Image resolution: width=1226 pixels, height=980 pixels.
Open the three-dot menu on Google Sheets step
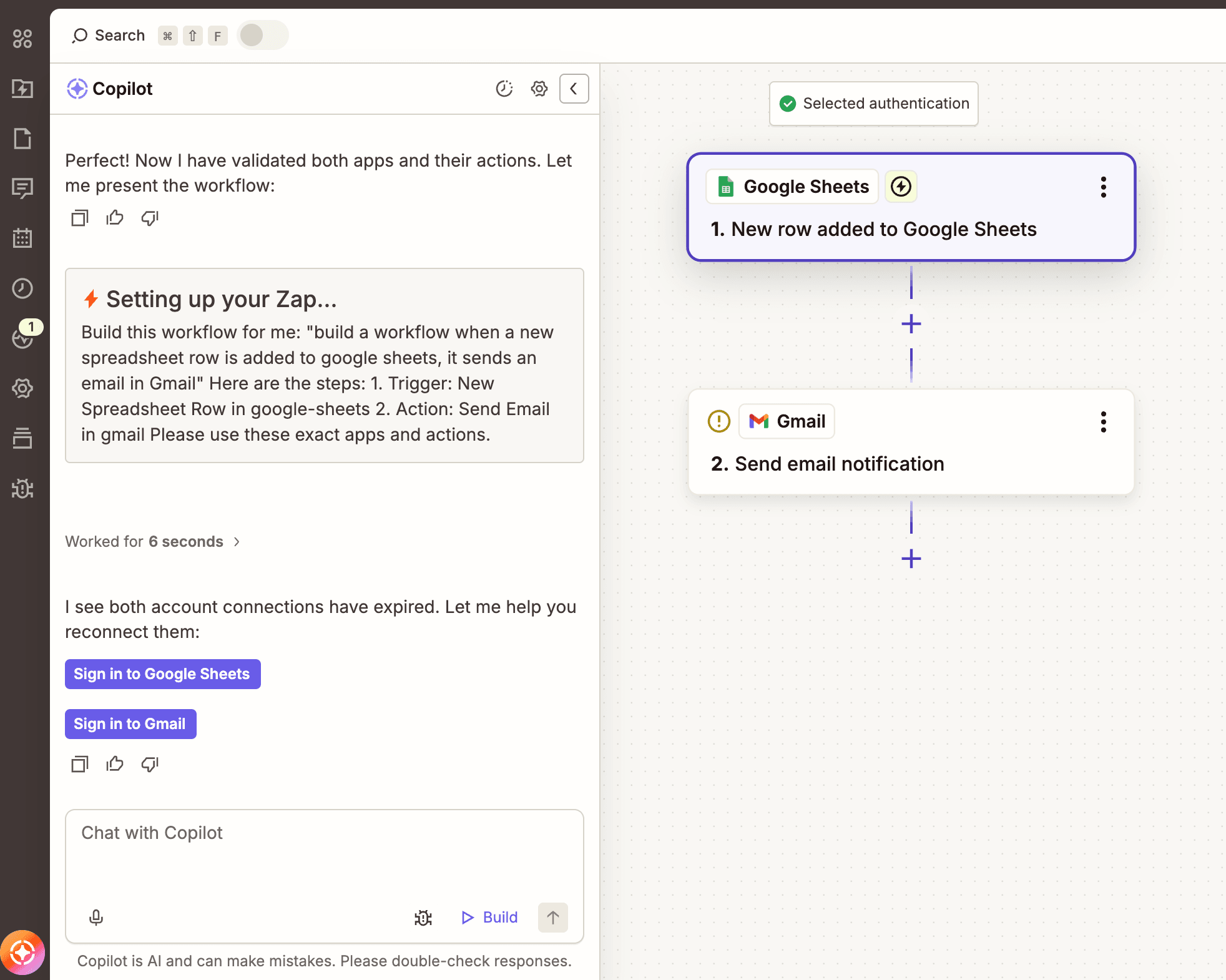[1104, 187]
